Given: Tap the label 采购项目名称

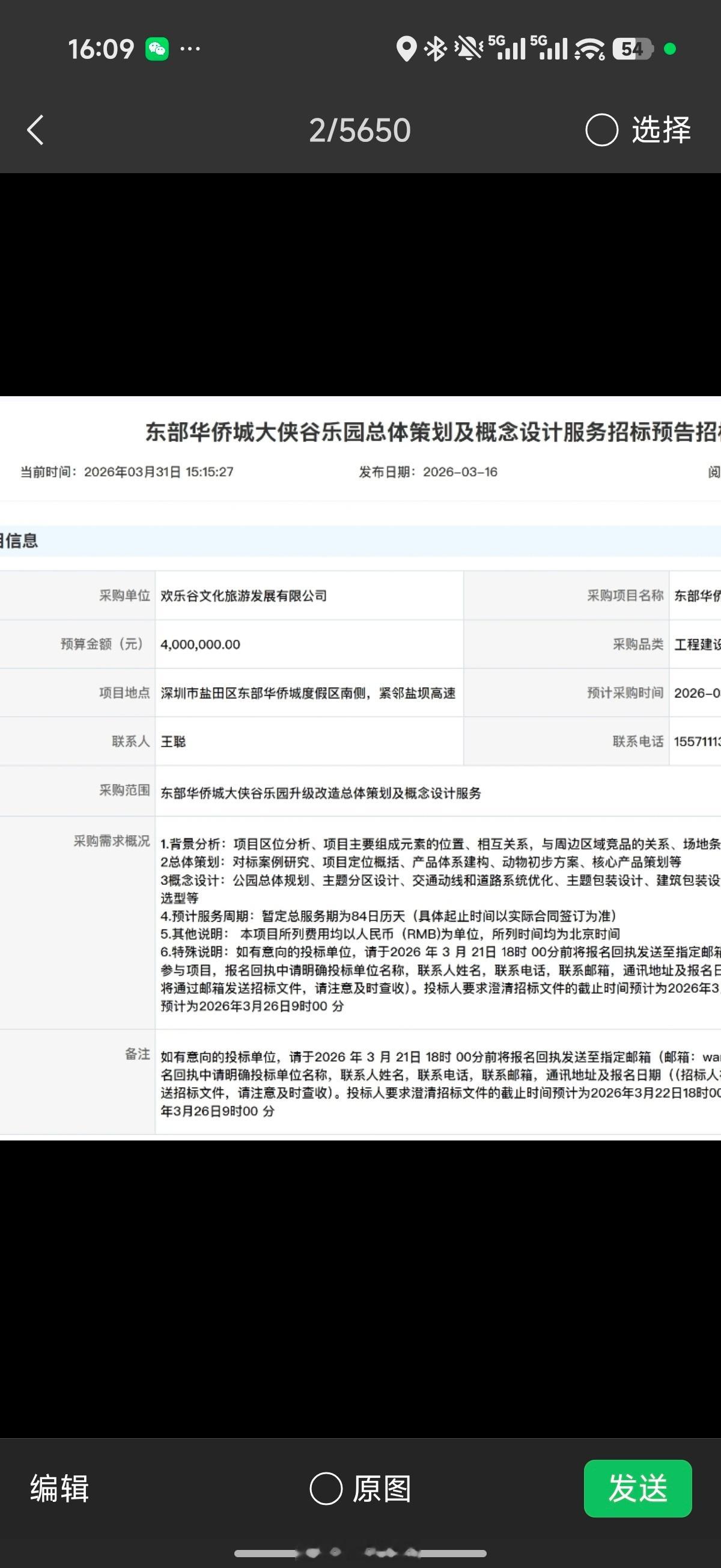Looking at the screenshot, I should pos(625,595).
